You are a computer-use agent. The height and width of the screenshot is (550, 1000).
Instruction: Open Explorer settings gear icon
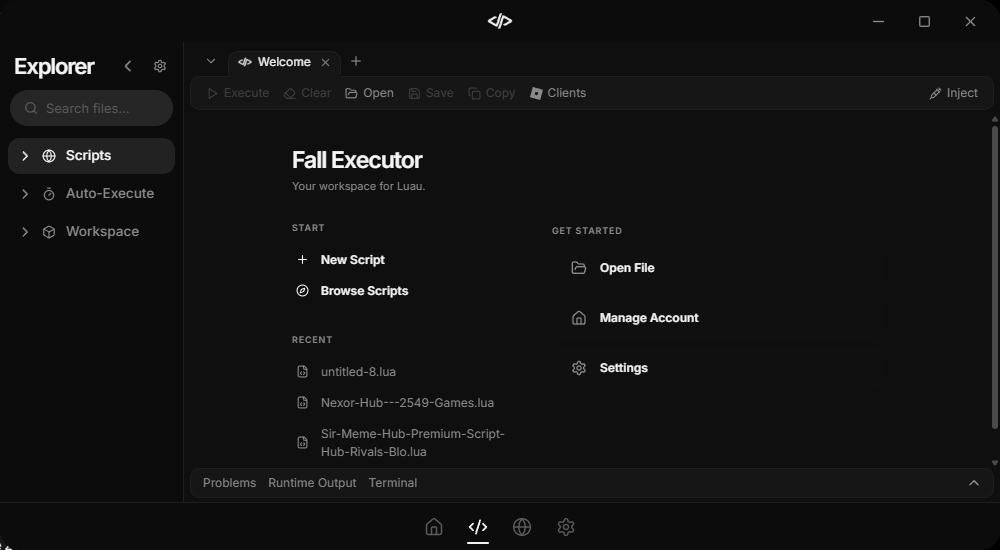point(160,66)
